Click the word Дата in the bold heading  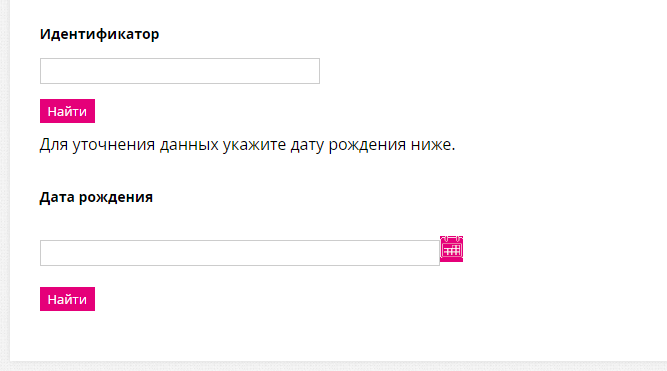pos(57,197)
